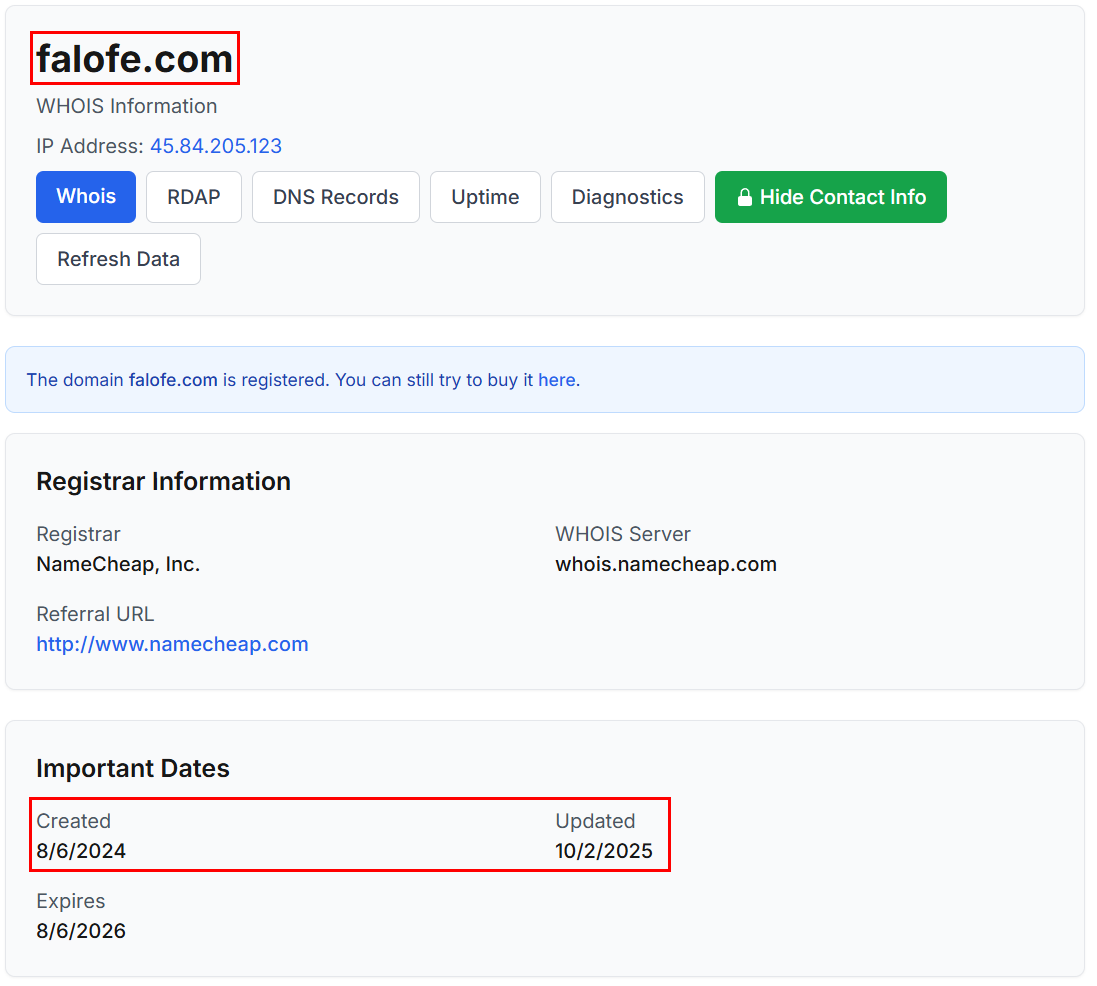Switch to the RDAP view
Viewport: 1097px width, 986px height.
click(193, 197)
